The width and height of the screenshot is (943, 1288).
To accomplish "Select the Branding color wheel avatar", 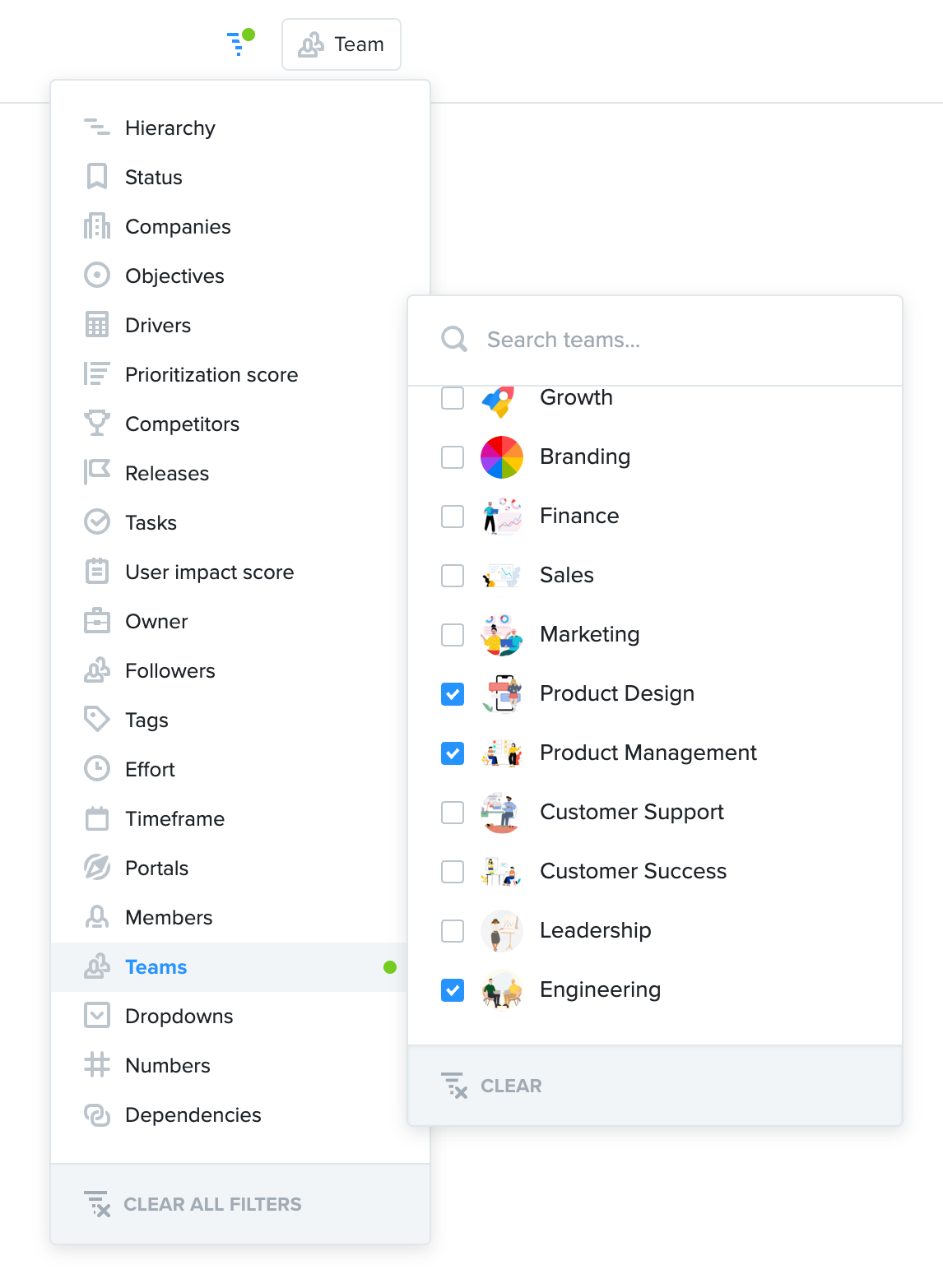I will pos(502,457).
